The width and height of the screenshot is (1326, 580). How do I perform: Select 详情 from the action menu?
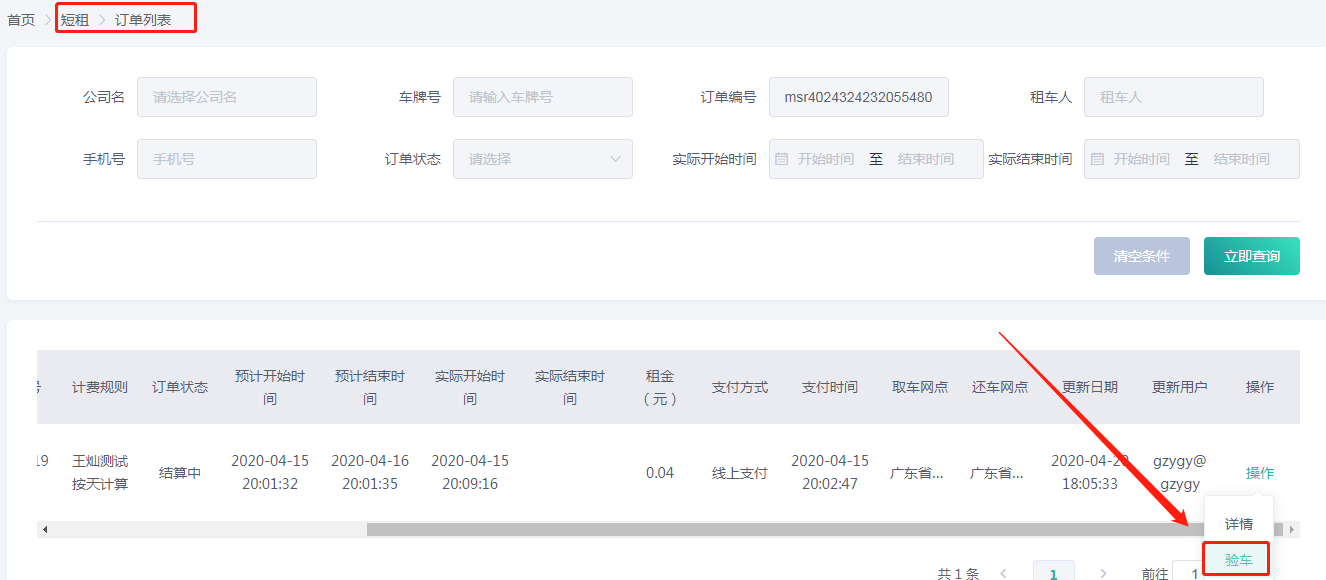[x=1238, y=524]
